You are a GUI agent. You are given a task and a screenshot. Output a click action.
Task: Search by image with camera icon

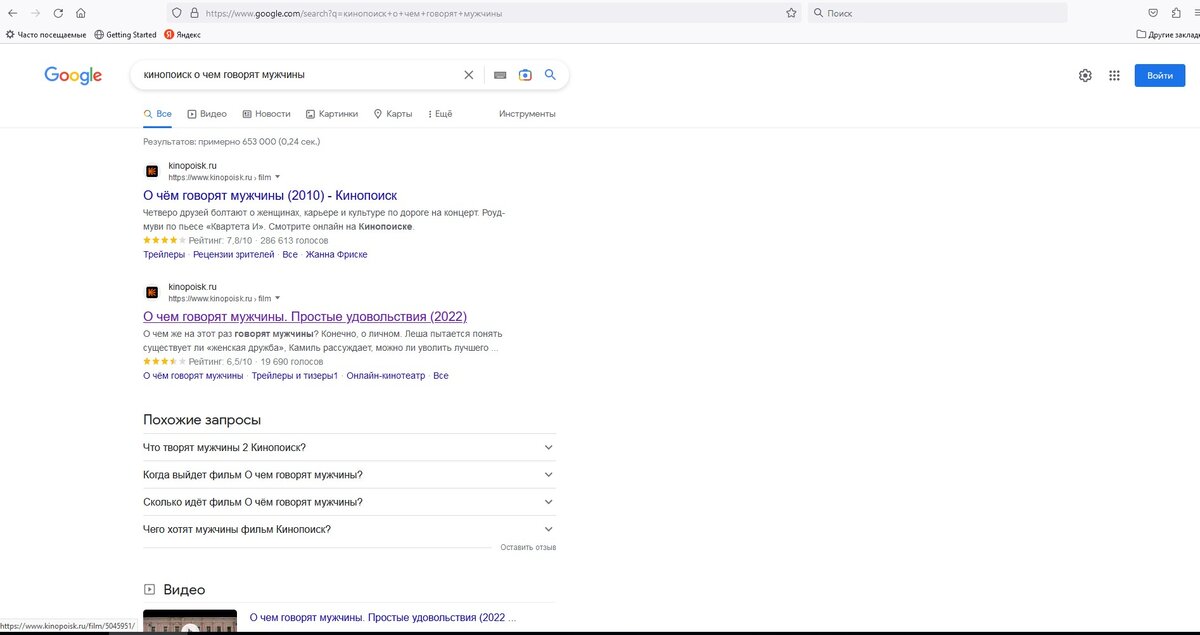[525, 75]
